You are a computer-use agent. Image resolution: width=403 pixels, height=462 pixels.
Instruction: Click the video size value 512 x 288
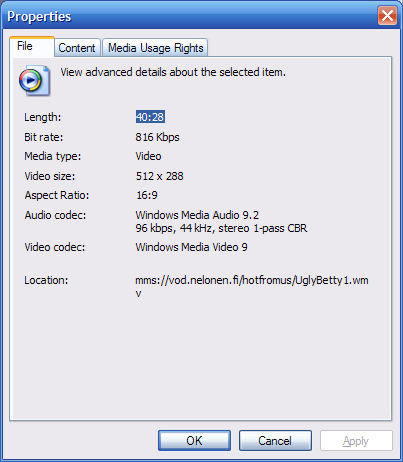click(x=159, y=176)
